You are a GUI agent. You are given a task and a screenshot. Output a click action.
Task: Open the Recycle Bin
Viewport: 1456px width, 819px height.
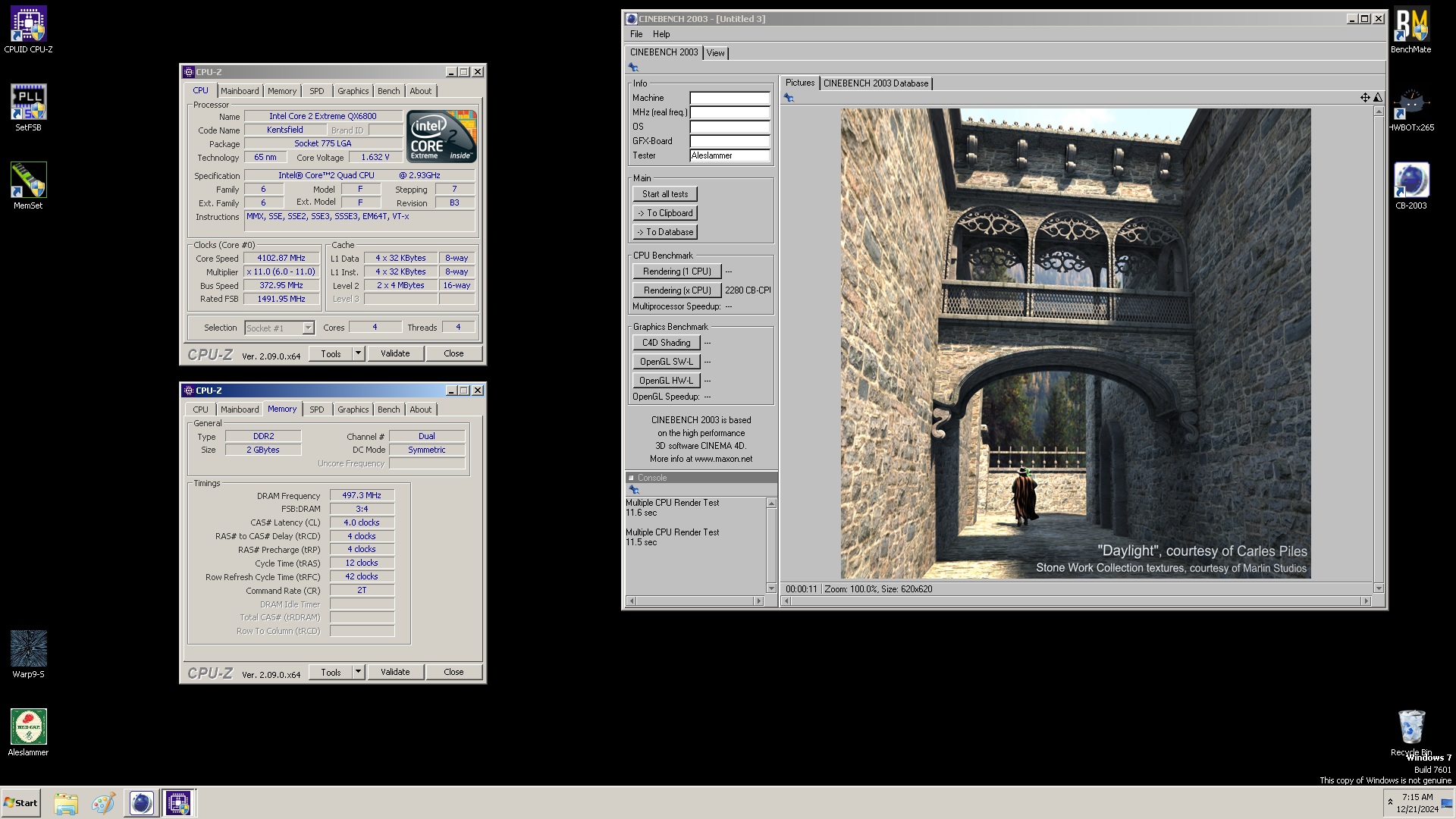pyautogui.click(x=1411, y=733)
